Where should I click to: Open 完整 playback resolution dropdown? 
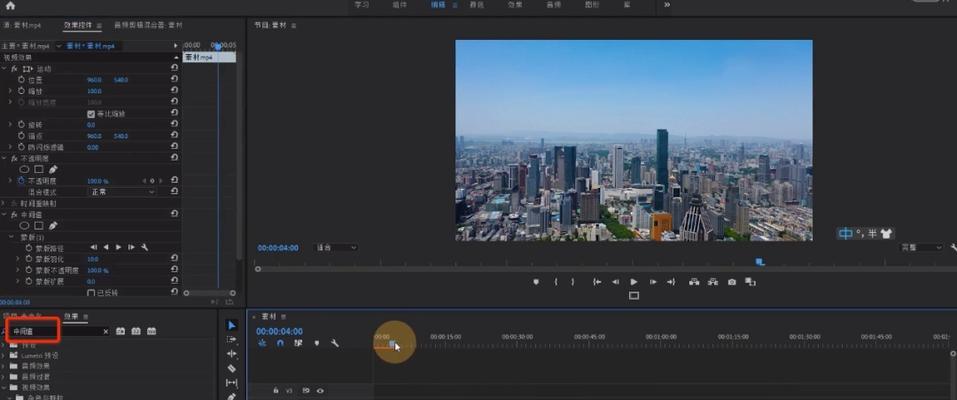922,247
